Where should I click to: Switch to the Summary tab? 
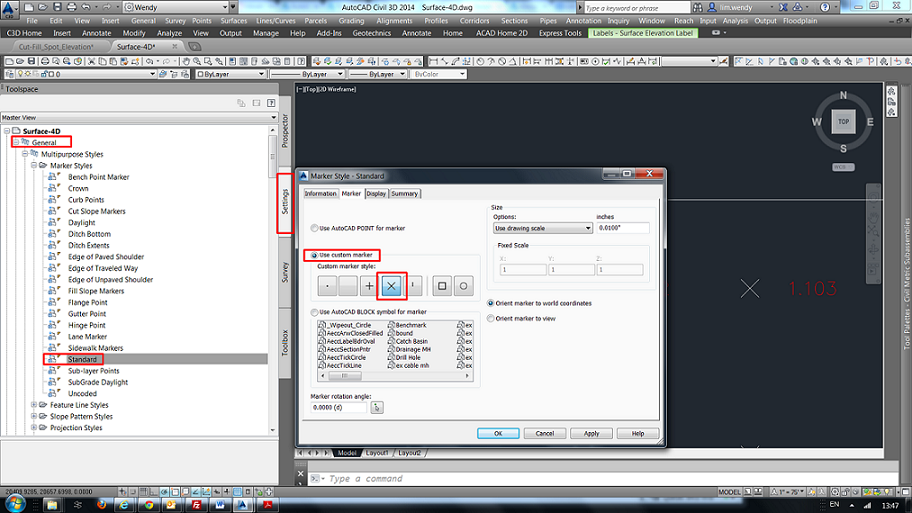pos(404,194)
